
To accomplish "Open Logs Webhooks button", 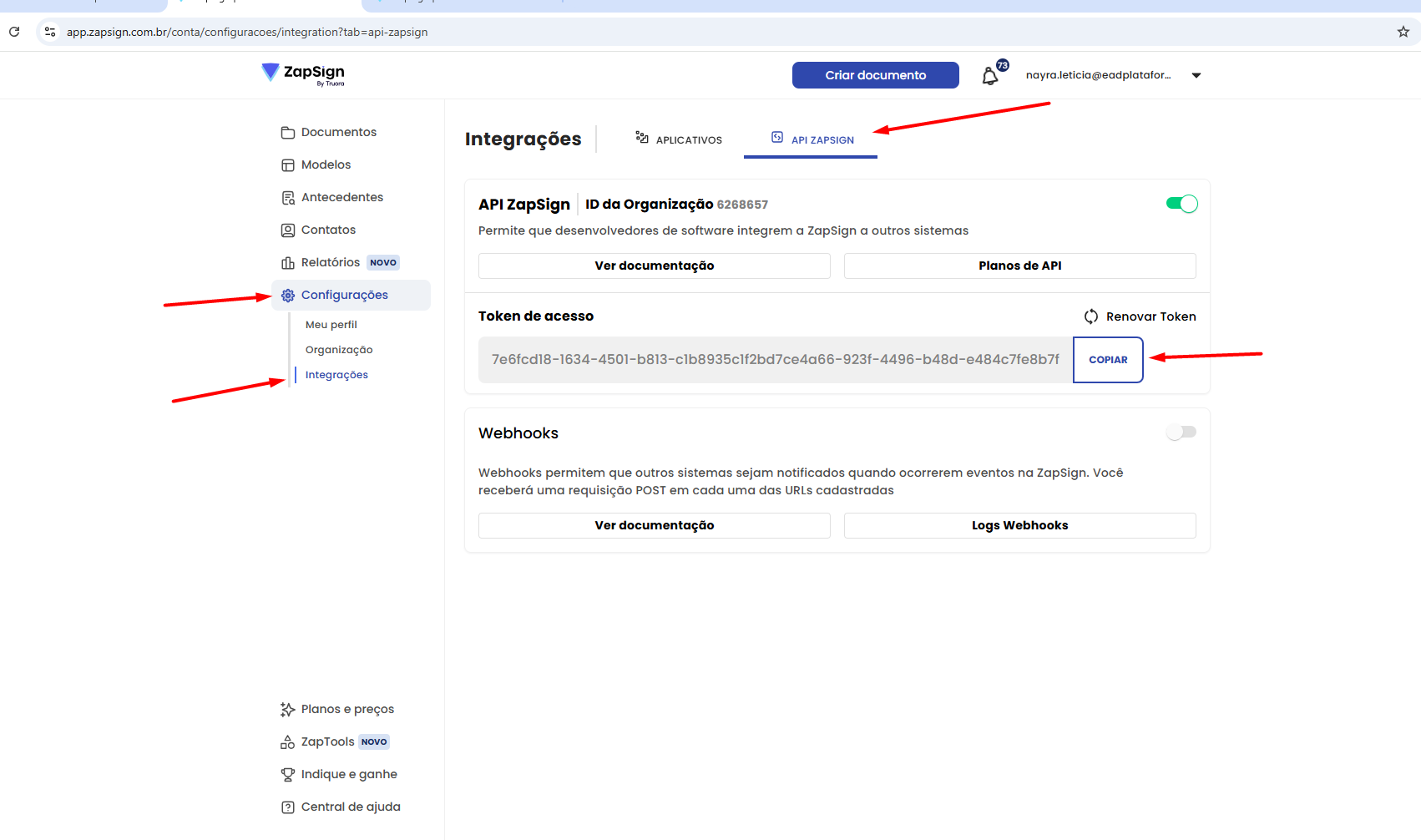I will 1020,525.
